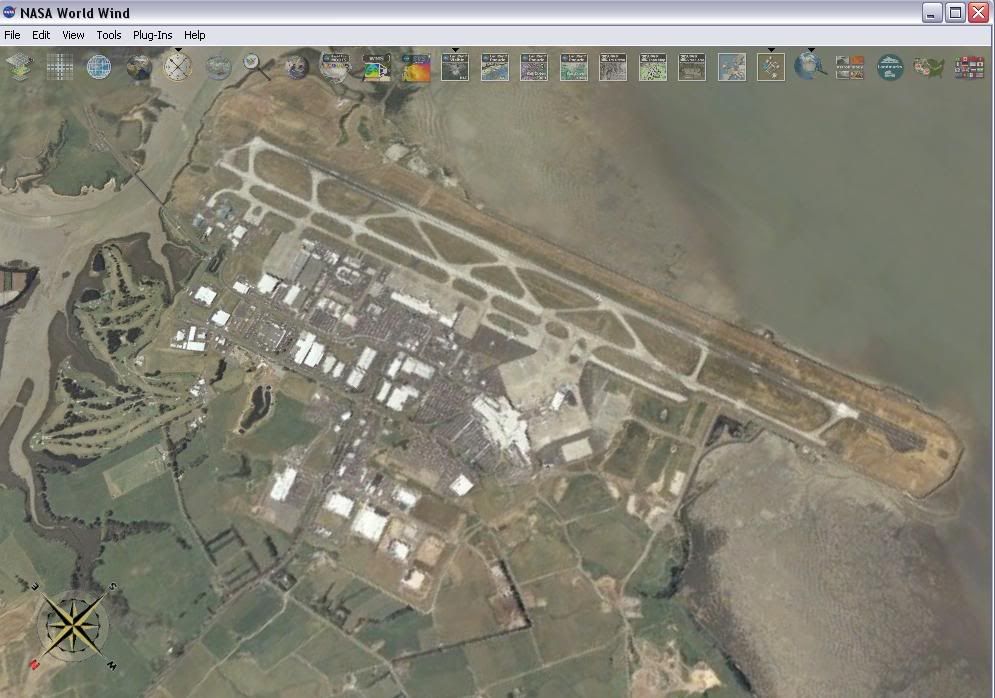Open the magnifying glass place finder
The height and width of the screenshot is (698, 995).
click(257, 67)
